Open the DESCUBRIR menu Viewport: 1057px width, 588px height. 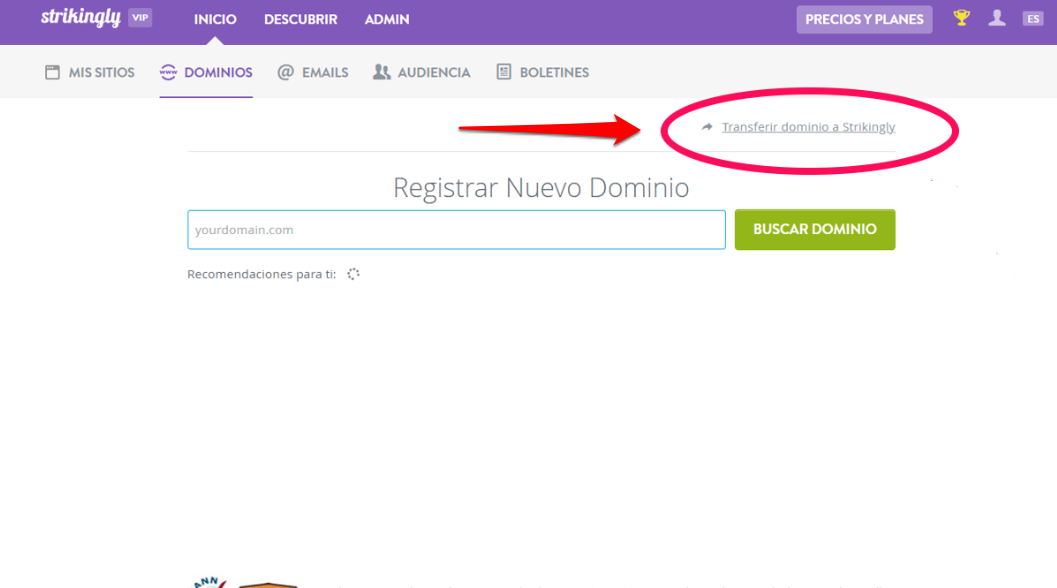point(301,20)
